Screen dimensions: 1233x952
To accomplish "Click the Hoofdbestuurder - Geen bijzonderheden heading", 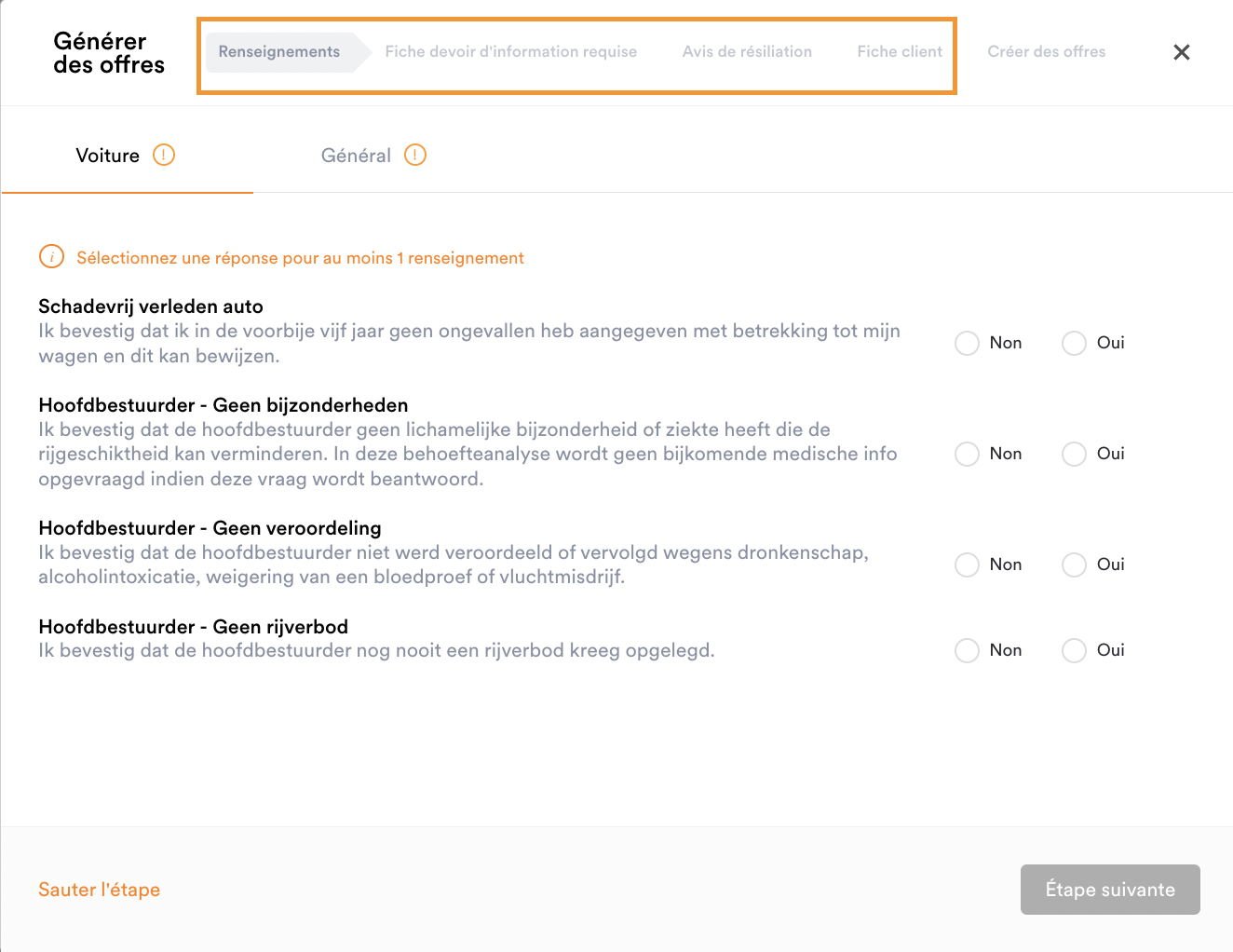I will (224, 405).
